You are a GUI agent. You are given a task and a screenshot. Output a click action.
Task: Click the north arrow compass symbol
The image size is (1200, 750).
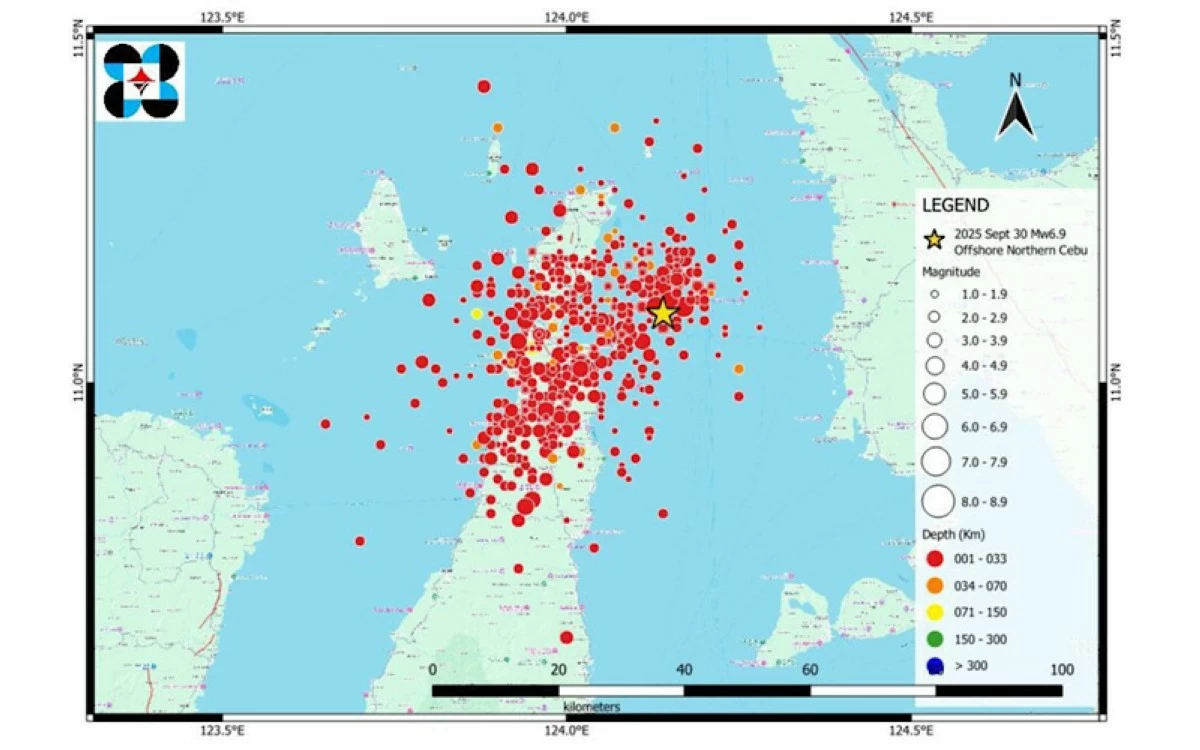pos(1015,110)
